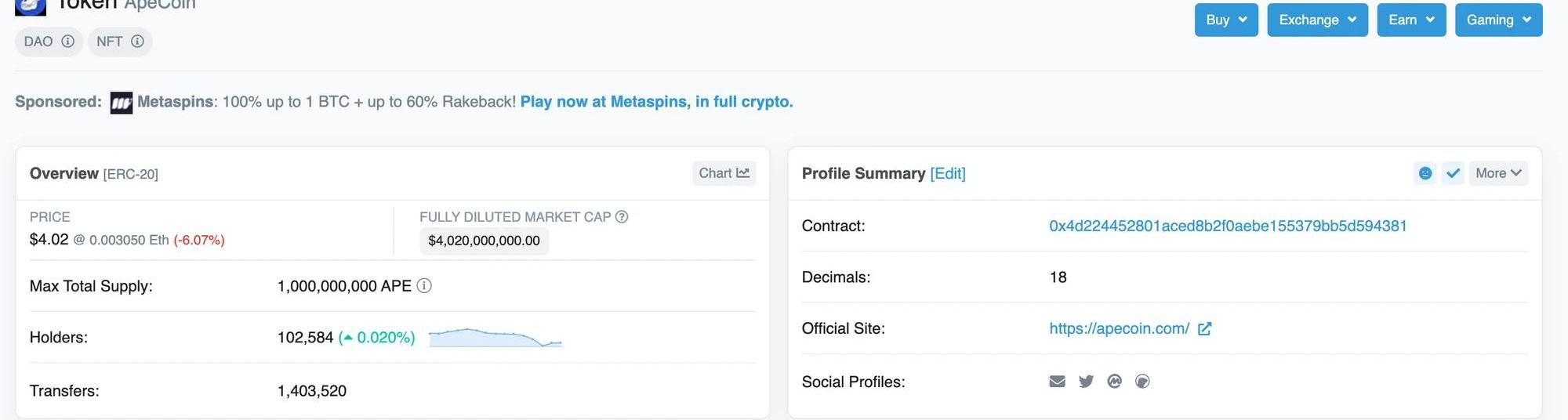
Task: Expand the More menu in Profile Summary
Action: tap(1497, 173)
